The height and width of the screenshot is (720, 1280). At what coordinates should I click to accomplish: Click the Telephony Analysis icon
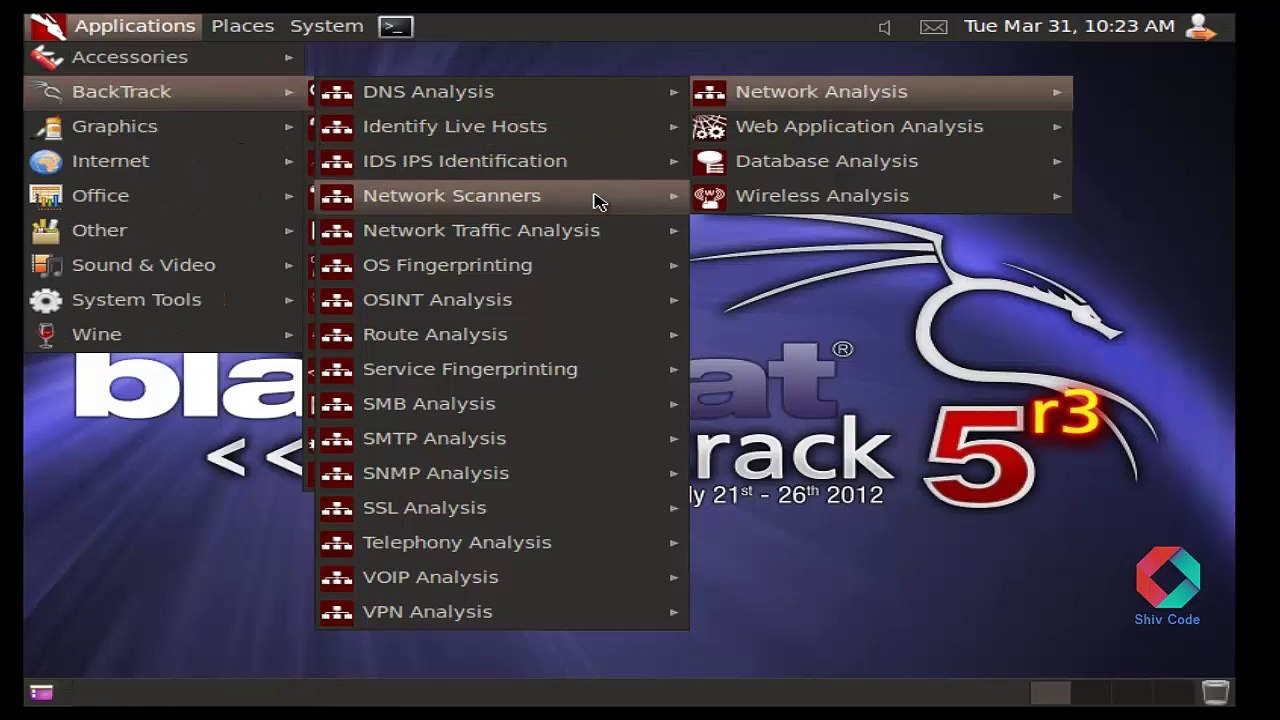click(337, 543)
